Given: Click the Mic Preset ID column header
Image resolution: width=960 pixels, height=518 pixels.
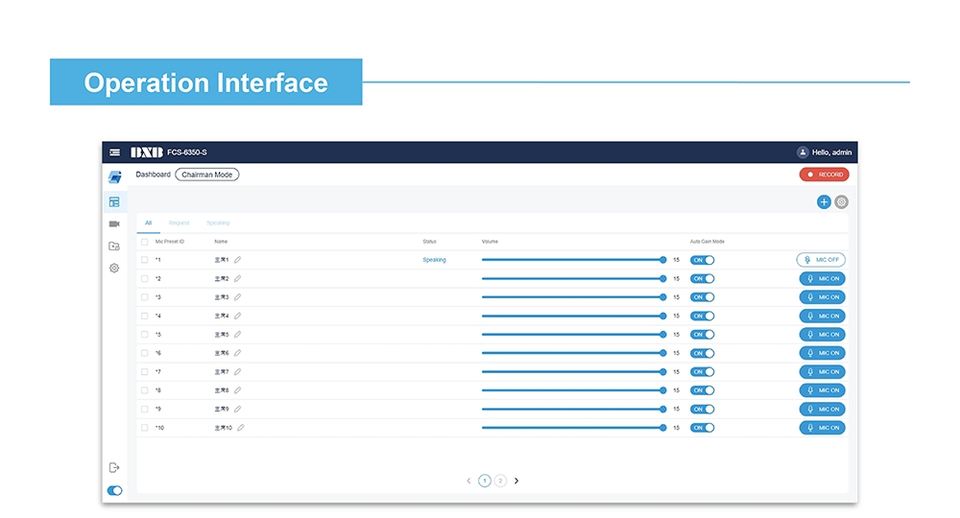Looking at the screenshot, I should (x=170, y=242).
